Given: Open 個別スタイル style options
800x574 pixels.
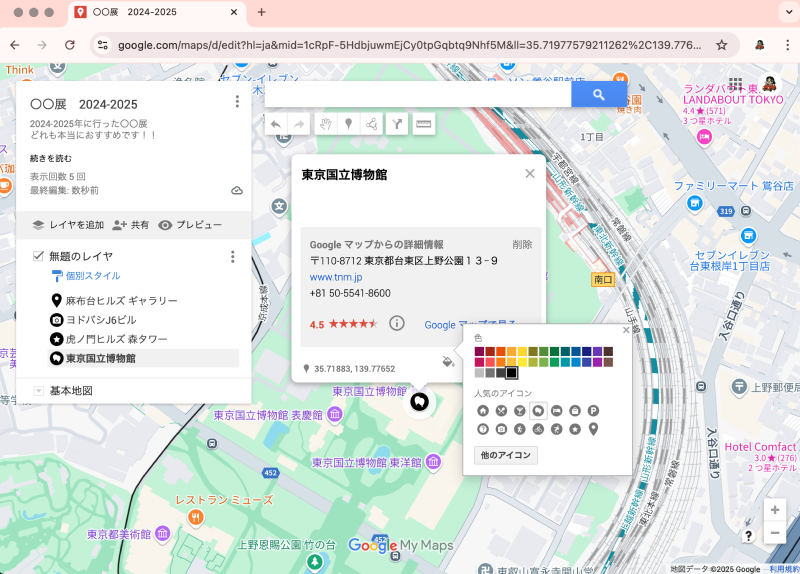Looking at the screenshot, I should click(86, 276).
